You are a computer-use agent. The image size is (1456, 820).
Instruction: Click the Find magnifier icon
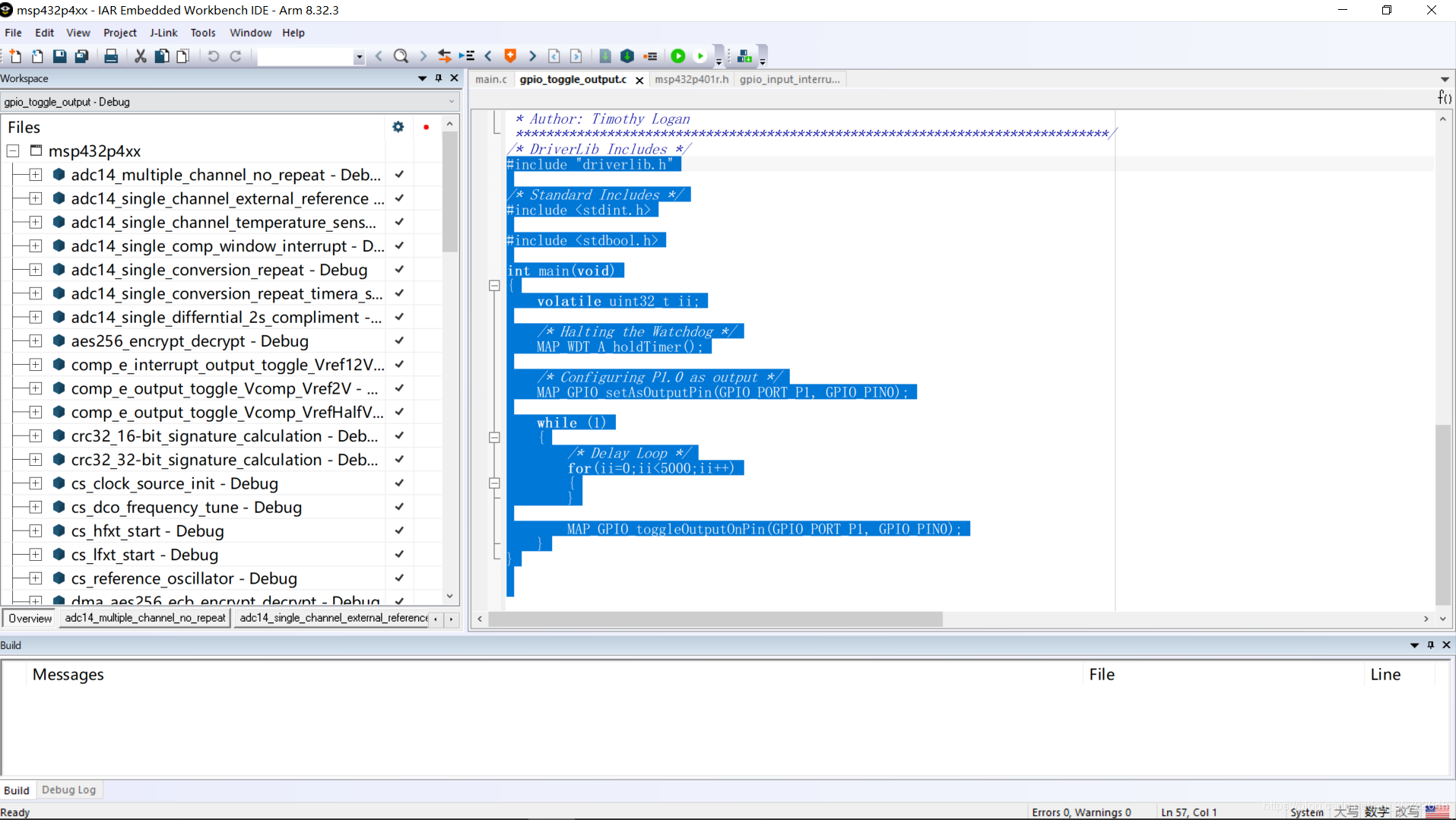[x=401, y=56]
